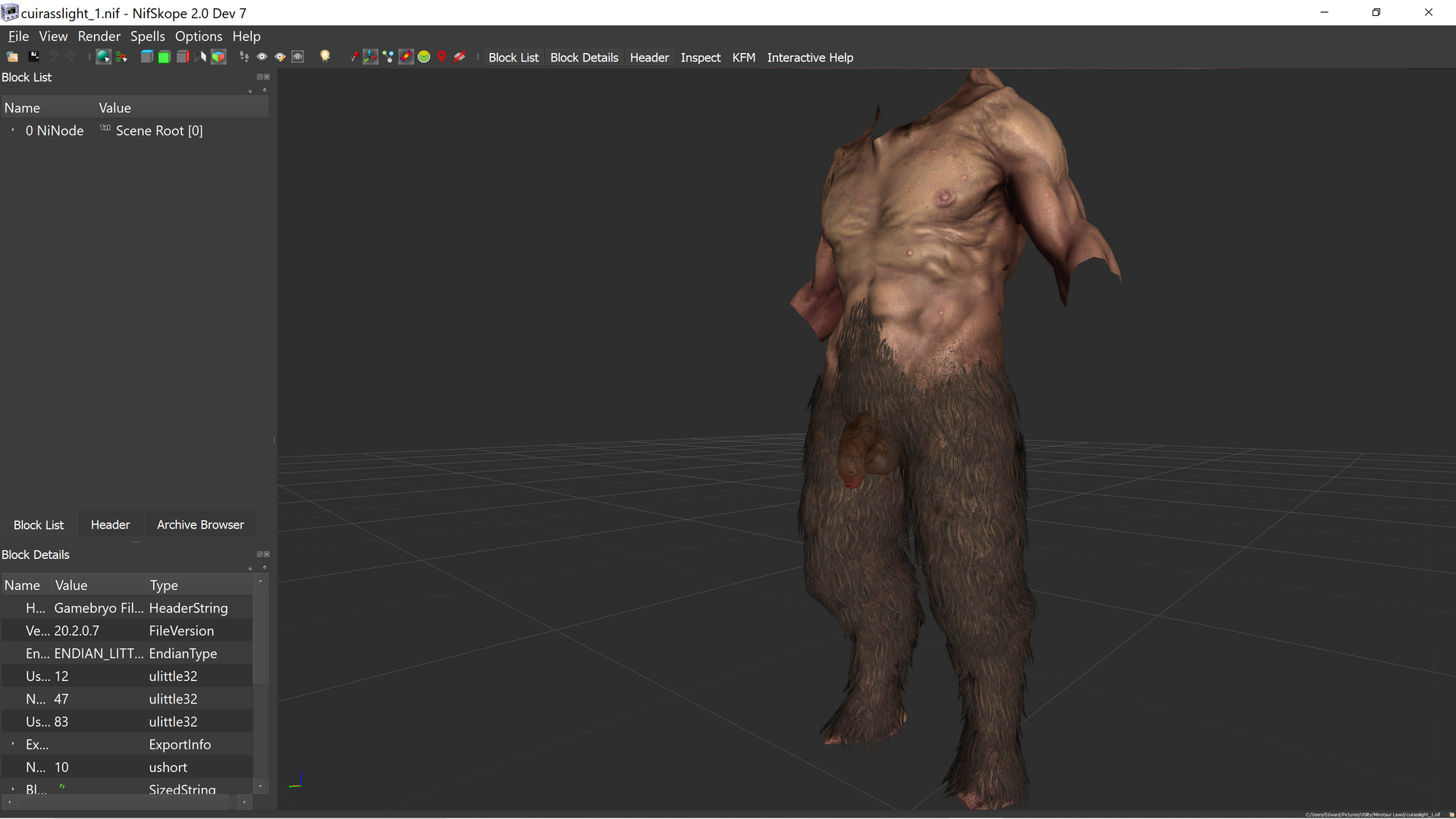Open the Help menu
Viewport: 1456px width, 819px height.
[246, 36]
